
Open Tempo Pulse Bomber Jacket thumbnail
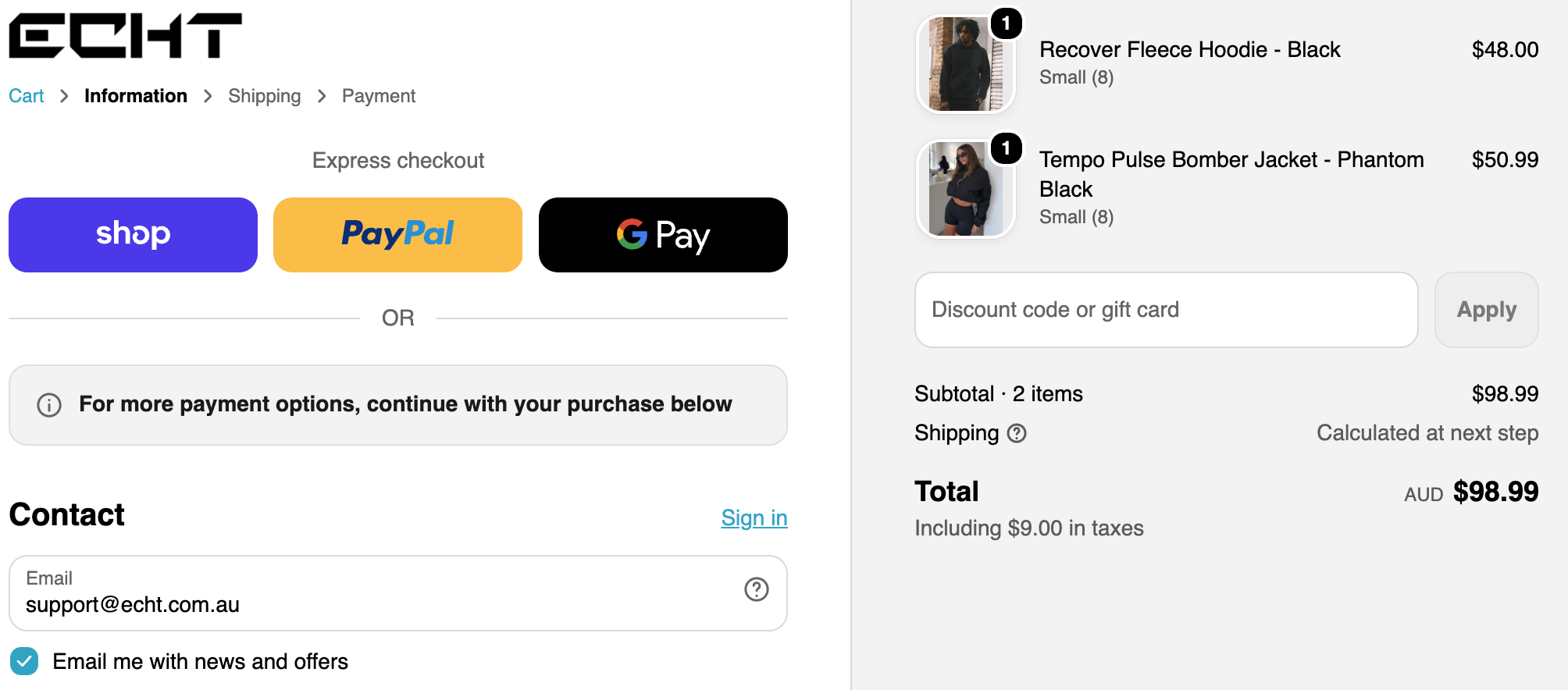pos(965,189)
